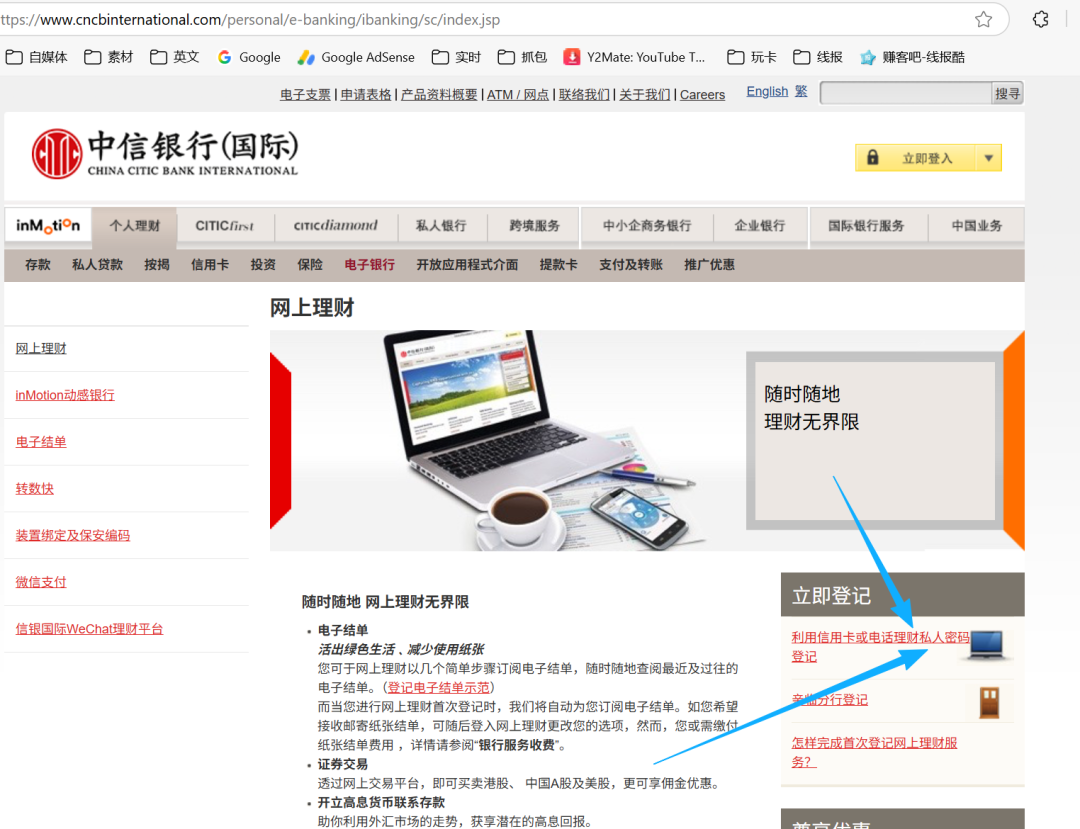1080x829 pixels.
Task: Open the Google AdSense bookmark
Action: coord(356,57)
